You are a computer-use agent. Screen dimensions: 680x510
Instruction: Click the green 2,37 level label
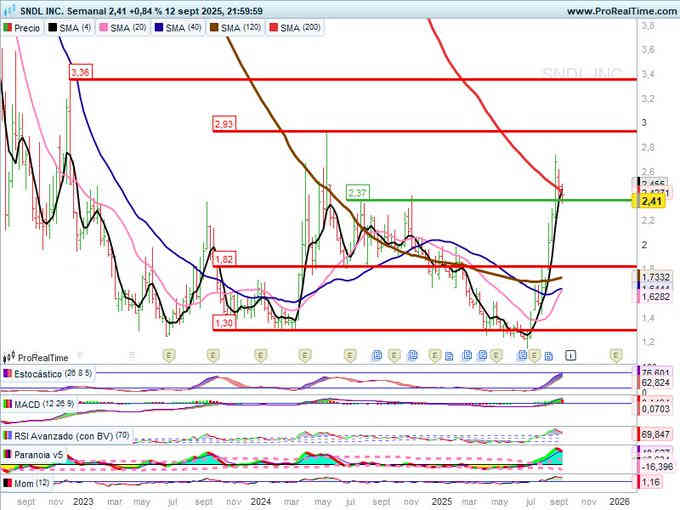tap(358, 193)
